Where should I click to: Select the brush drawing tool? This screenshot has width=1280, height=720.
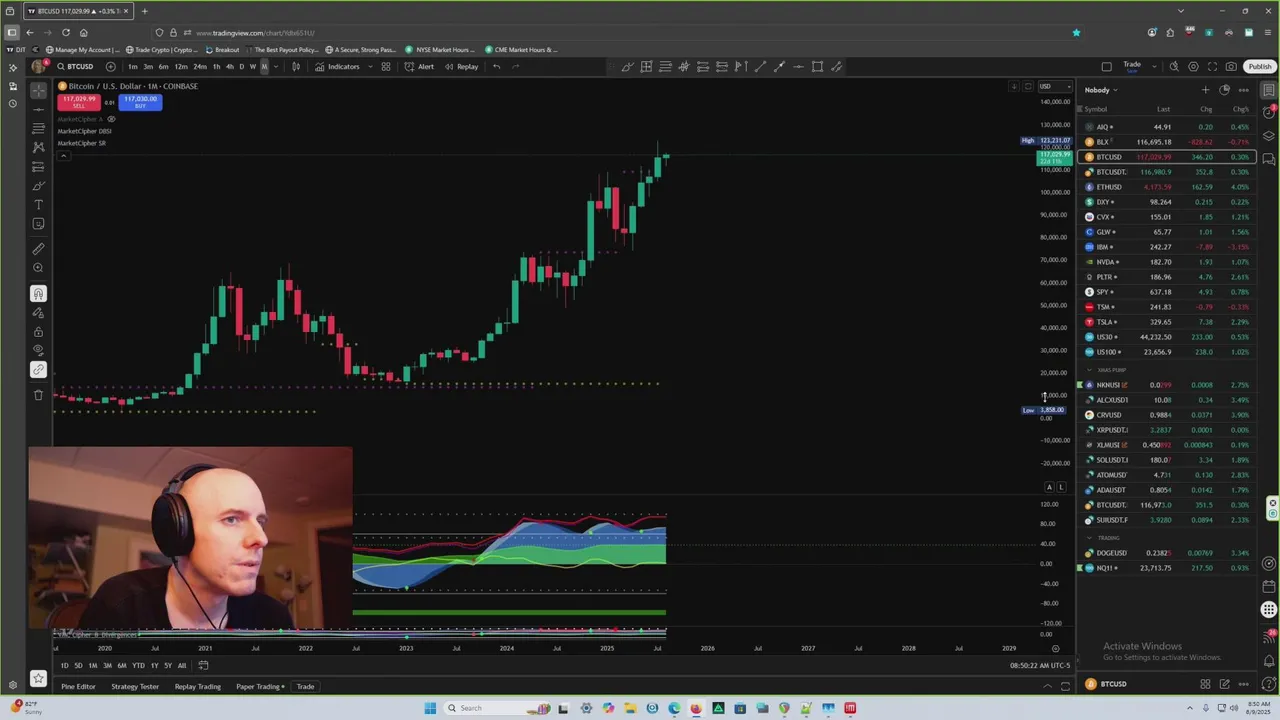pos(38,186)
